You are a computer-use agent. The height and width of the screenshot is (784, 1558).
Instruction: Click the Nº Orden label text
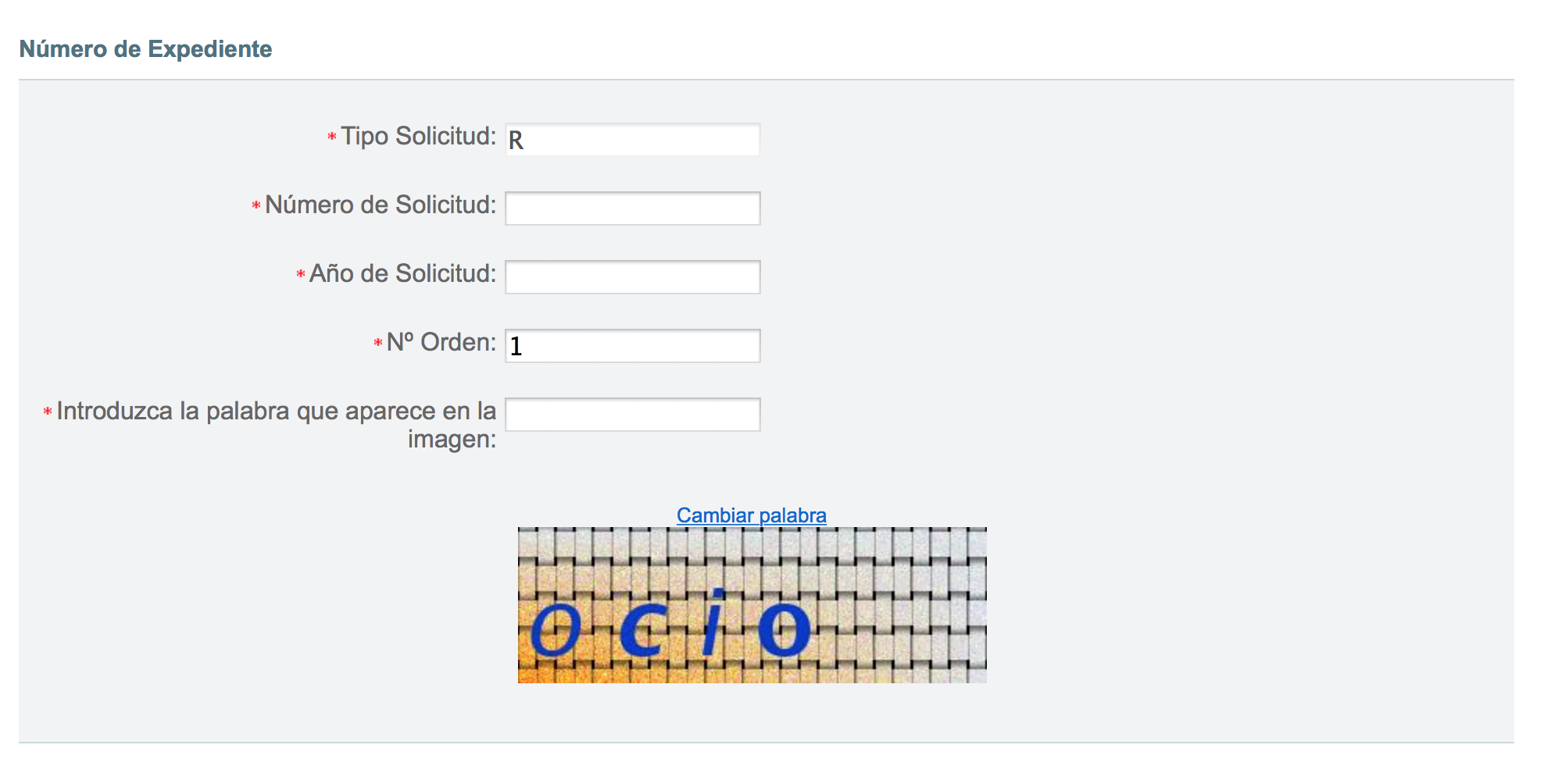pyautogui.click(x=441, y=342)
